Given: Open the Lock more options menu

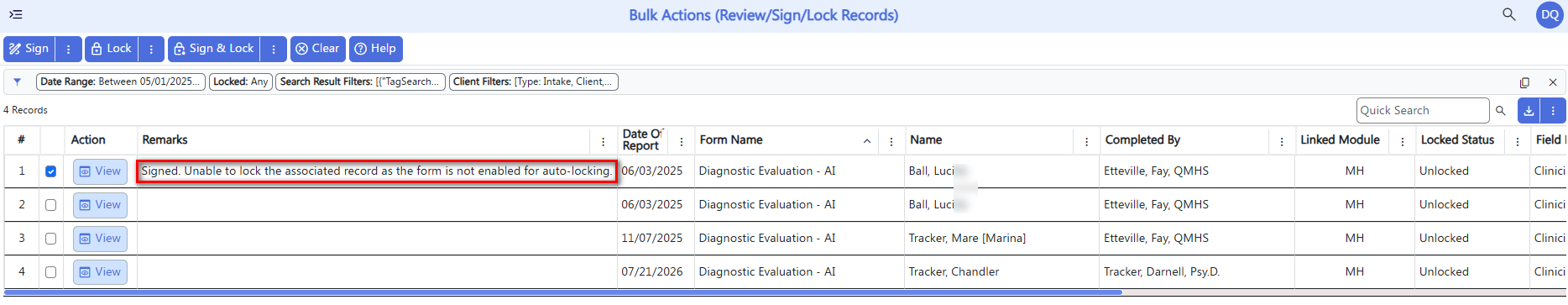Looking at the screenshot, I should point(151,49).
